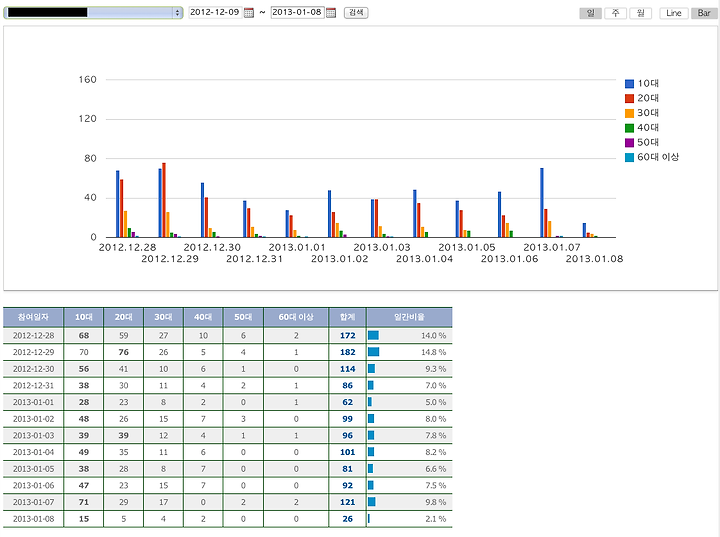Click total 172 in 2012-12-28 row
The width and height of the screenshot is (720, 537).
(x=348, y=335)
